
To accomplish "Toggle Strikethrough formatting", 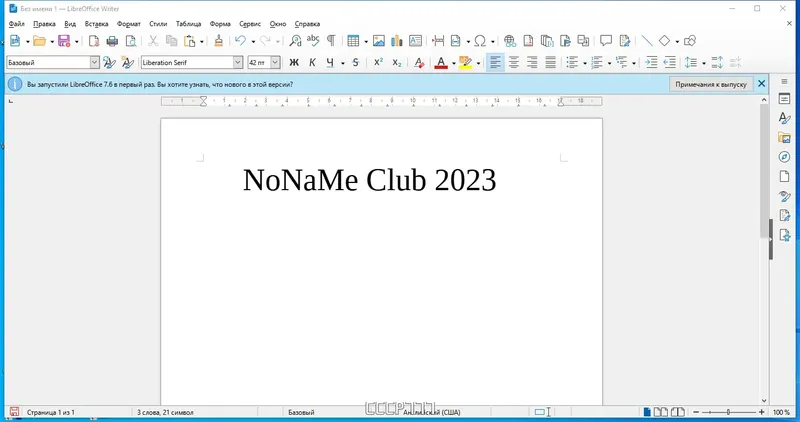I will tap(356, 63).
